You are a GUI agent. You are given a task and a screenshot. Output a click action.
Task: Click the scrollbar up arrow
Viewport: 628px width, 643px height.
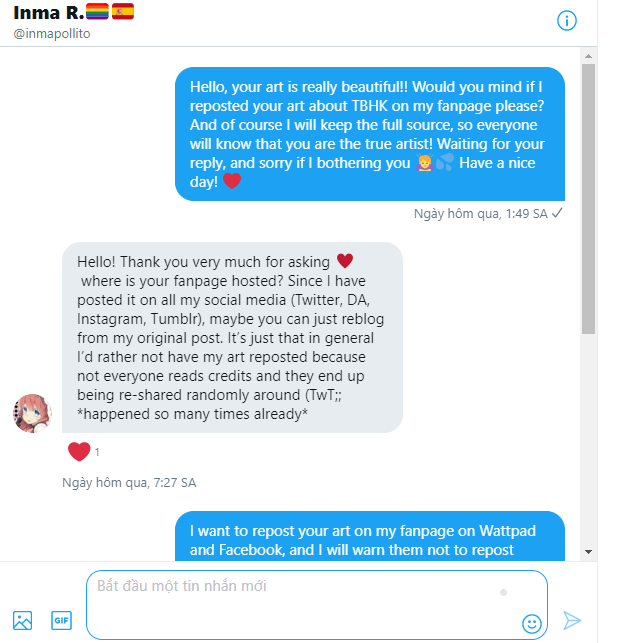click(x=588, y=56)
